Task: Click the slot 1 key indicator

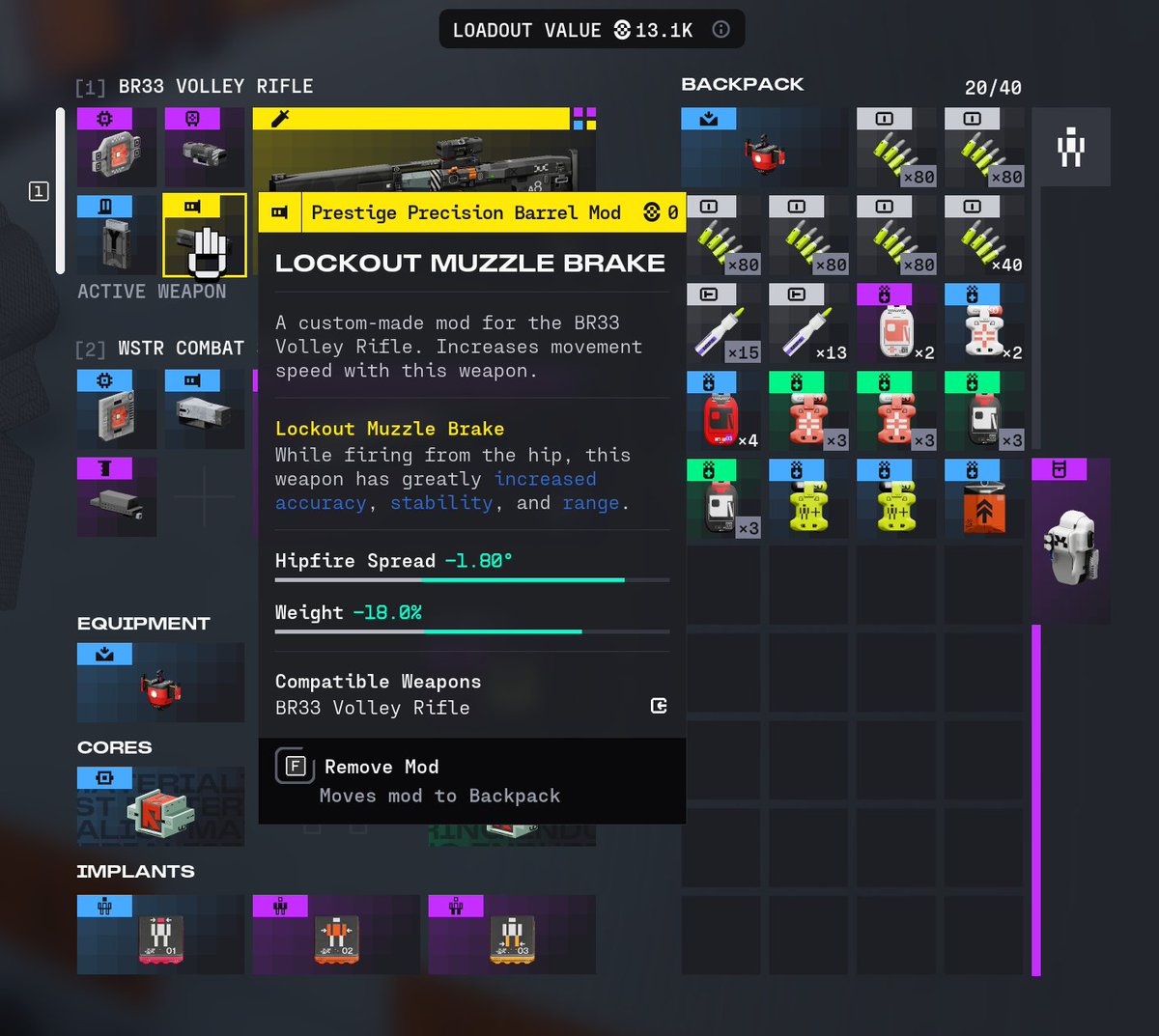Action: tap(38, 191)
